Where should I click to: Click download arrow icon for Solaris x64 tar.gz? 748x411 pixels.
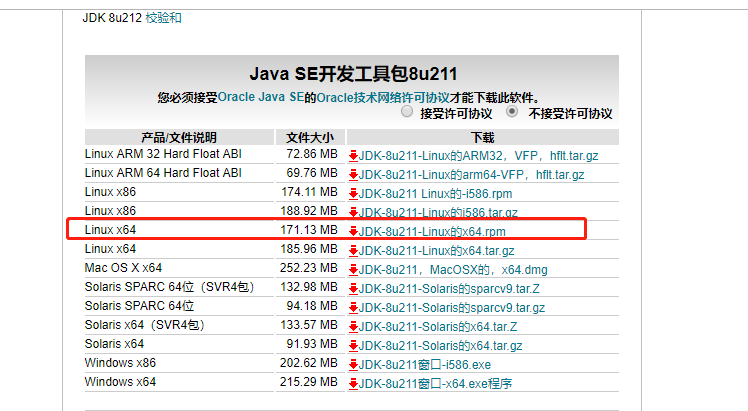pos(353,346)
